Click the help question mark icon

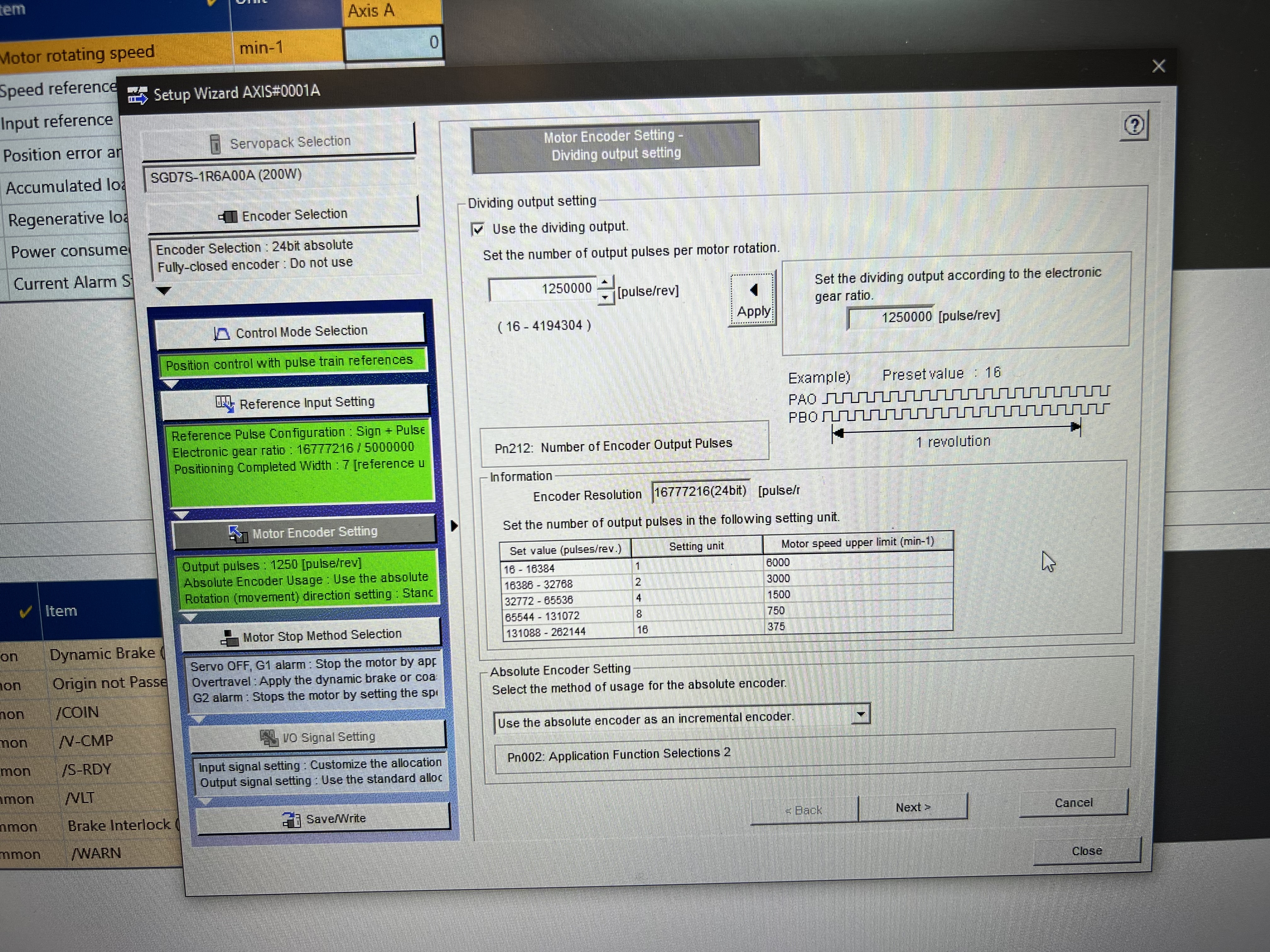click(1134, 125)
